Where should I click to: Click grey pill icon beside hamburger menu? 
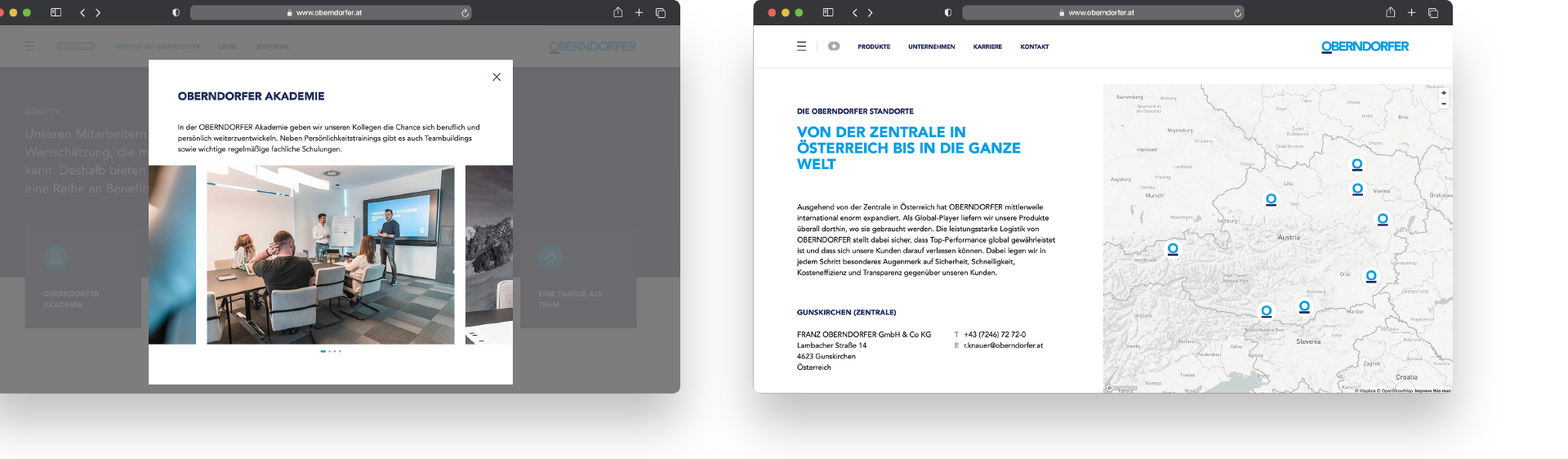pos(834,47)
